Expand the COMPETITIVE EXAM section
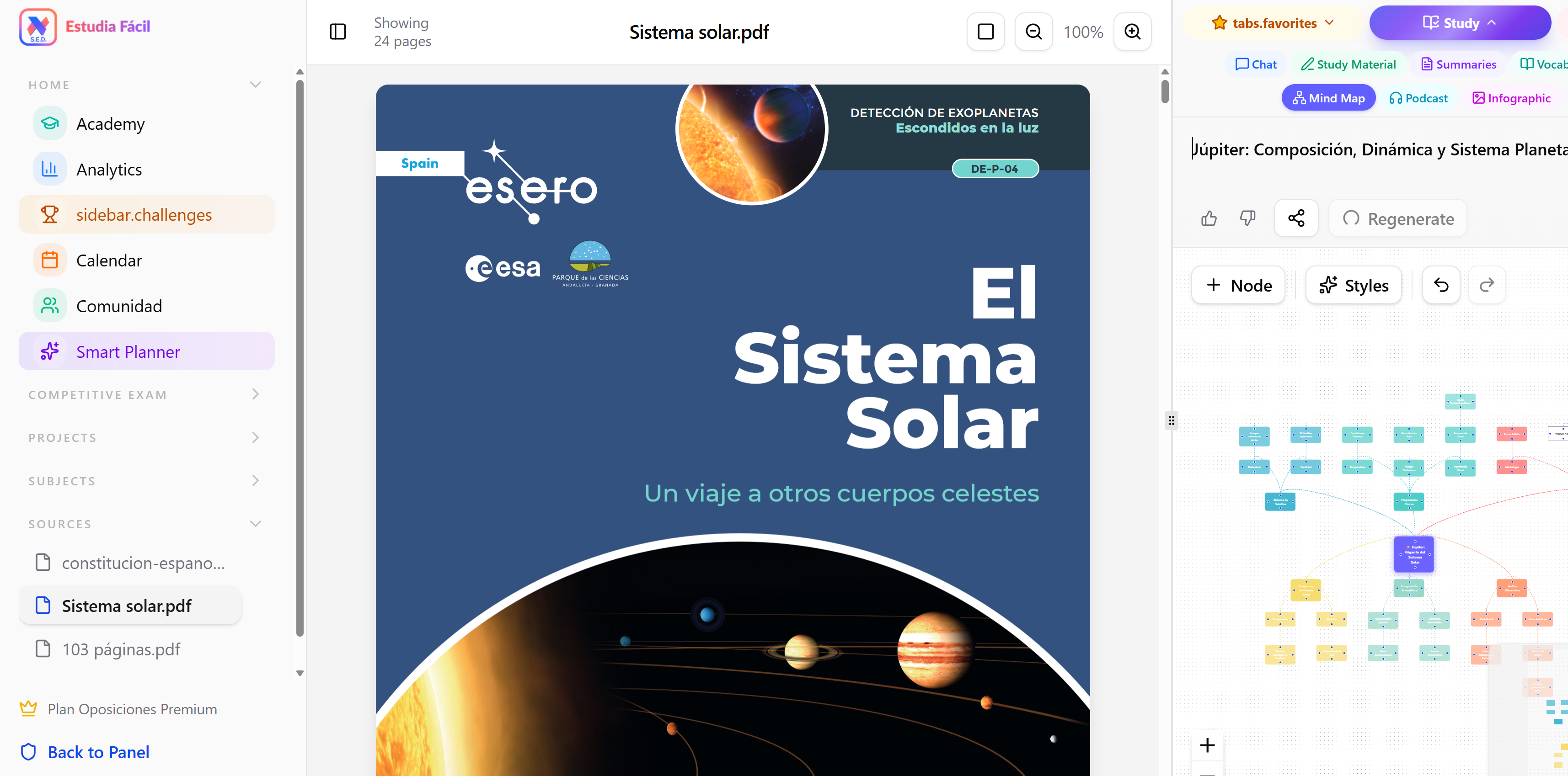This screenshot has width=1568, height=776. coord(145,395)
